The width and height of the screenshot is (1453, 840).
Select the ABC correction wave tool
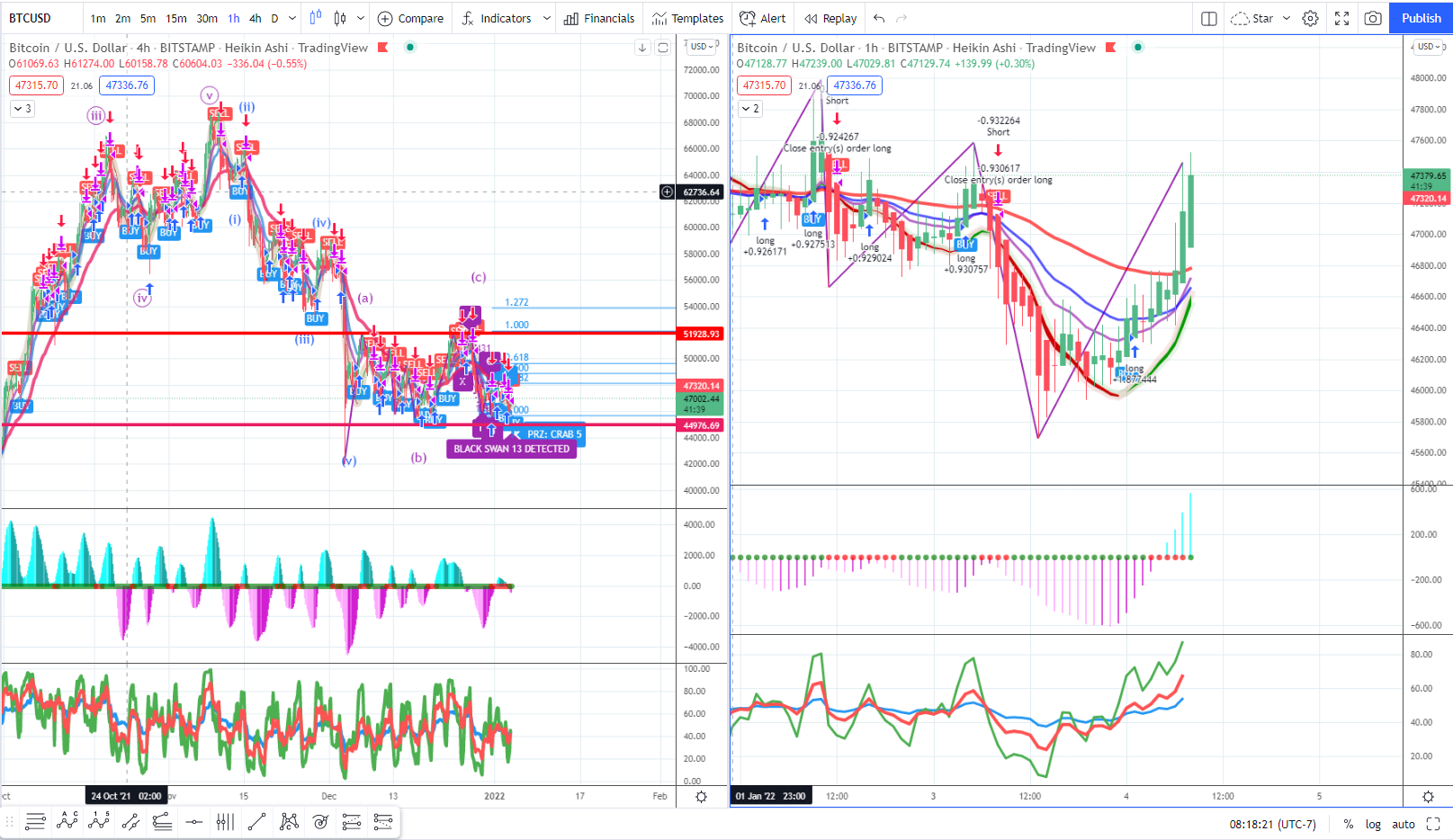67,821
